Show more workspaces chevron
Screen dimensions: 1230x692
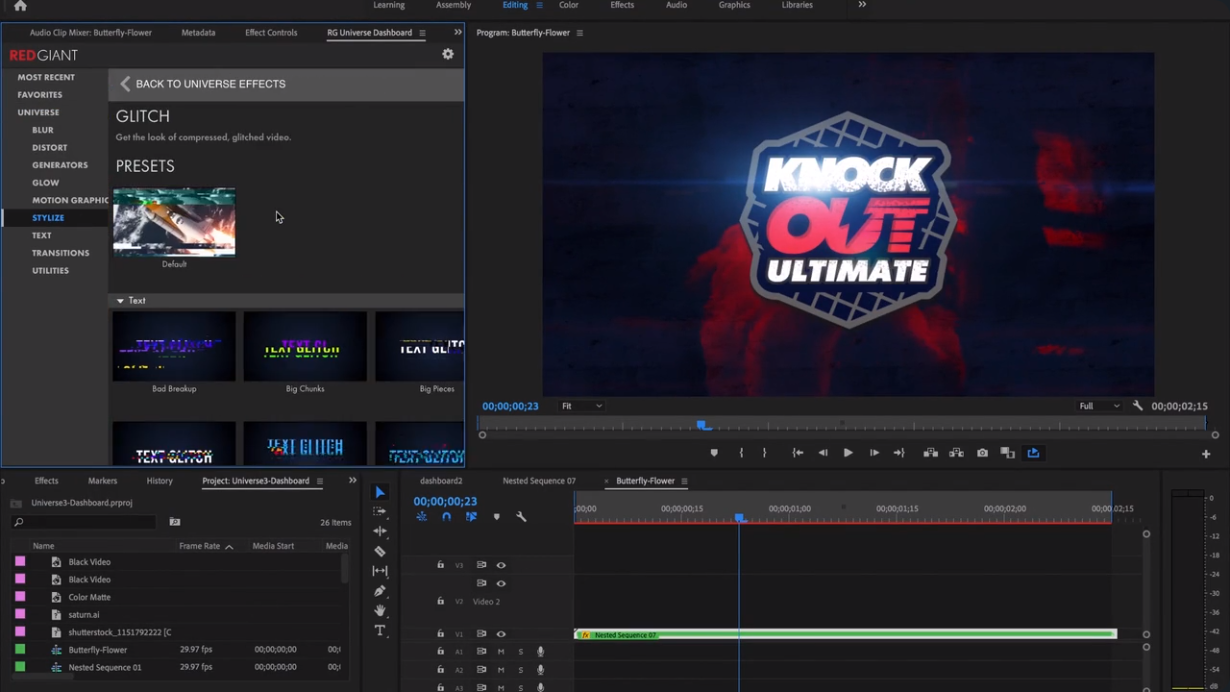coord(862,5)
